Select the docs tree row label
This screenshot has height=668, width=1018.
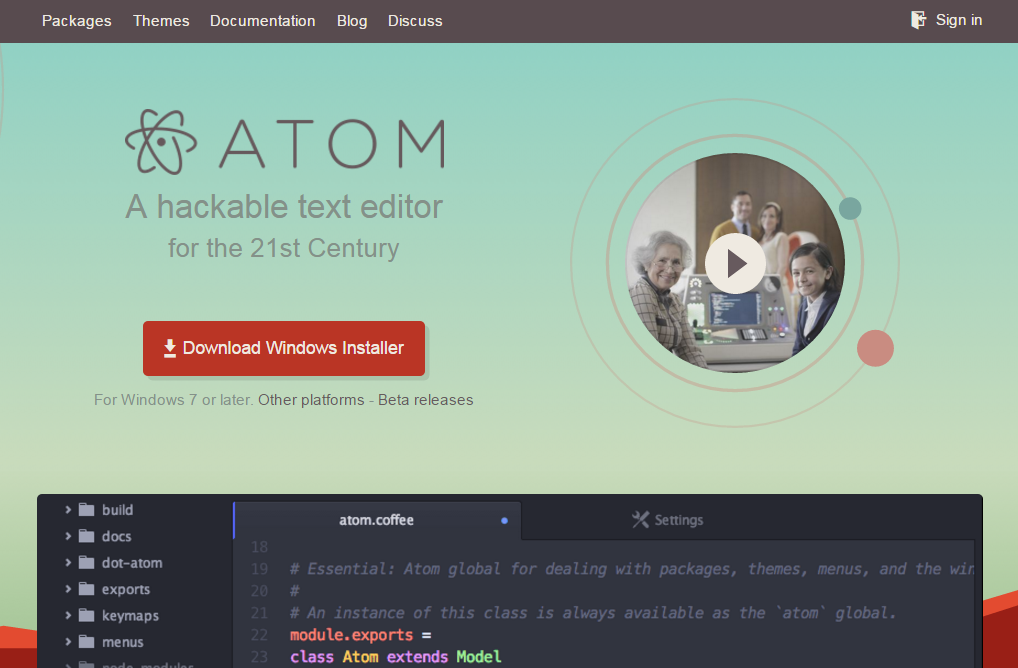click(x=116, y=536)
